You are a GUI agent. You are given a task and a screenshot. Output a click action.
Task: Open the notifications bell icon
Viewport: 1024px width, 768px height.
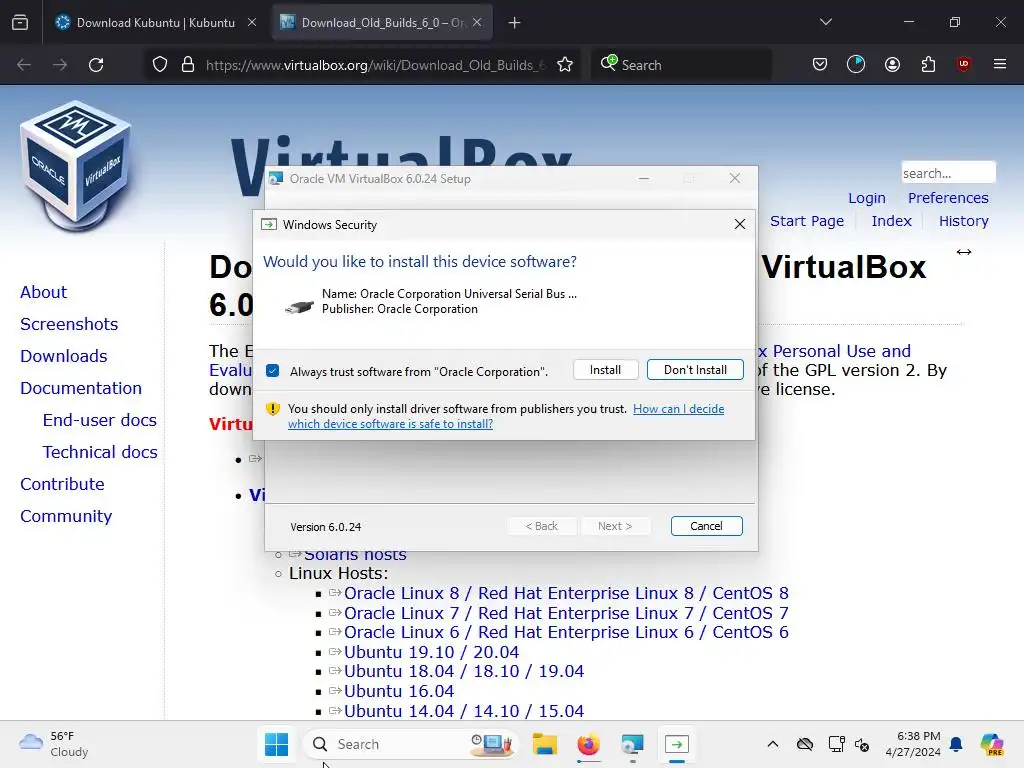[956, 744]
